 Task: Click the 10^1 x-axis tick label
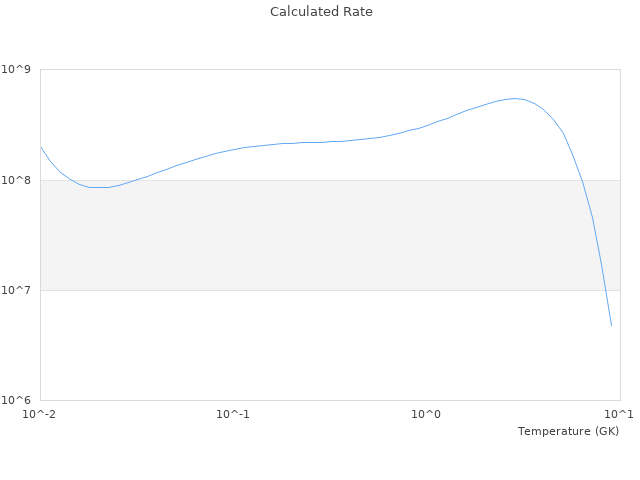[619, 414]
